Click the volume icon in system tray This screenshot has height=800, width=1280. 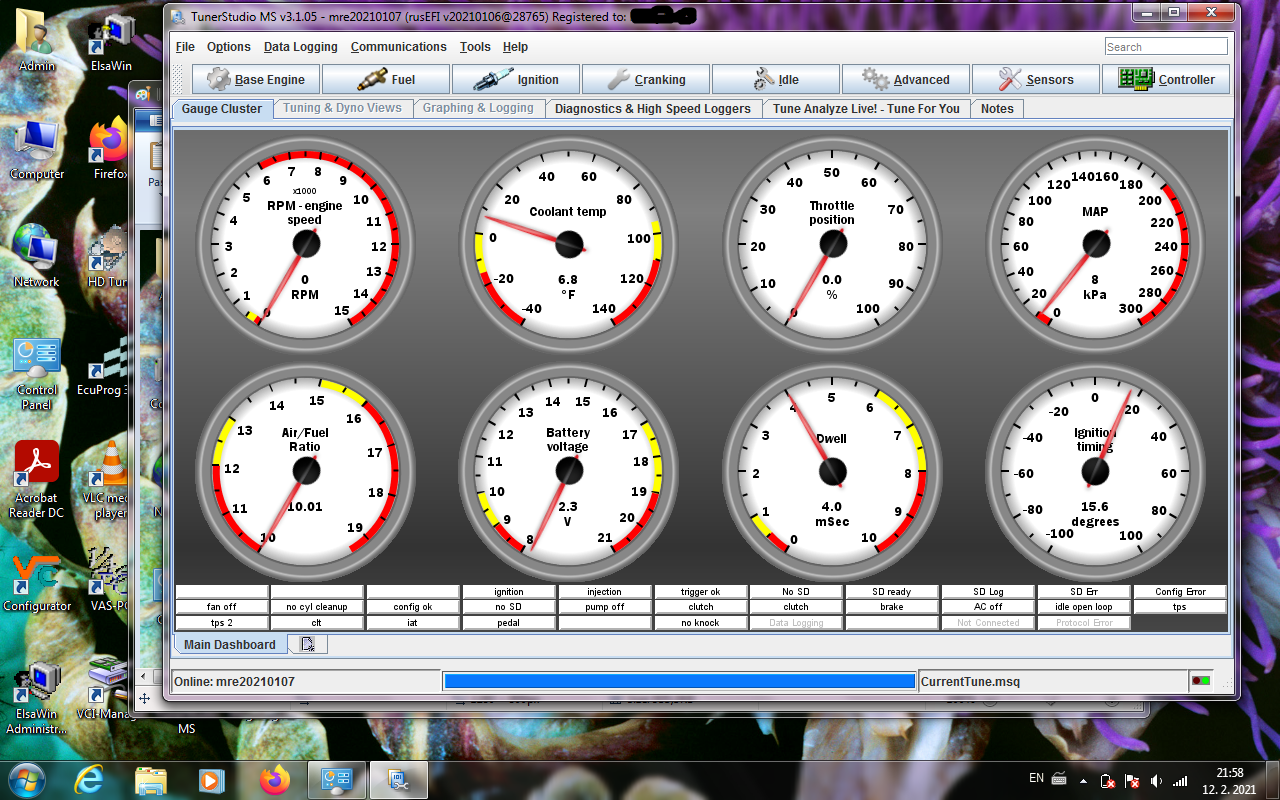point(1157,780)
